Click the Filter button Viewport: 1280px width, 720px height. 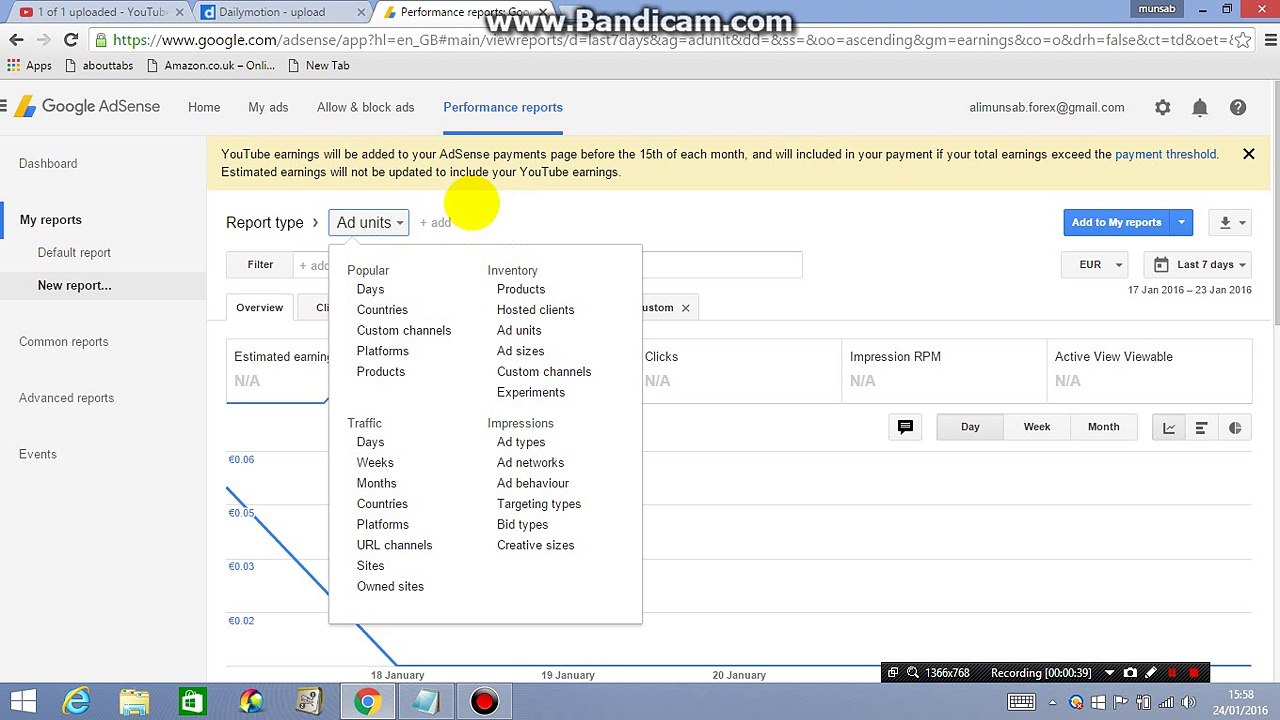pyautogui.click(x=260, y=265)
